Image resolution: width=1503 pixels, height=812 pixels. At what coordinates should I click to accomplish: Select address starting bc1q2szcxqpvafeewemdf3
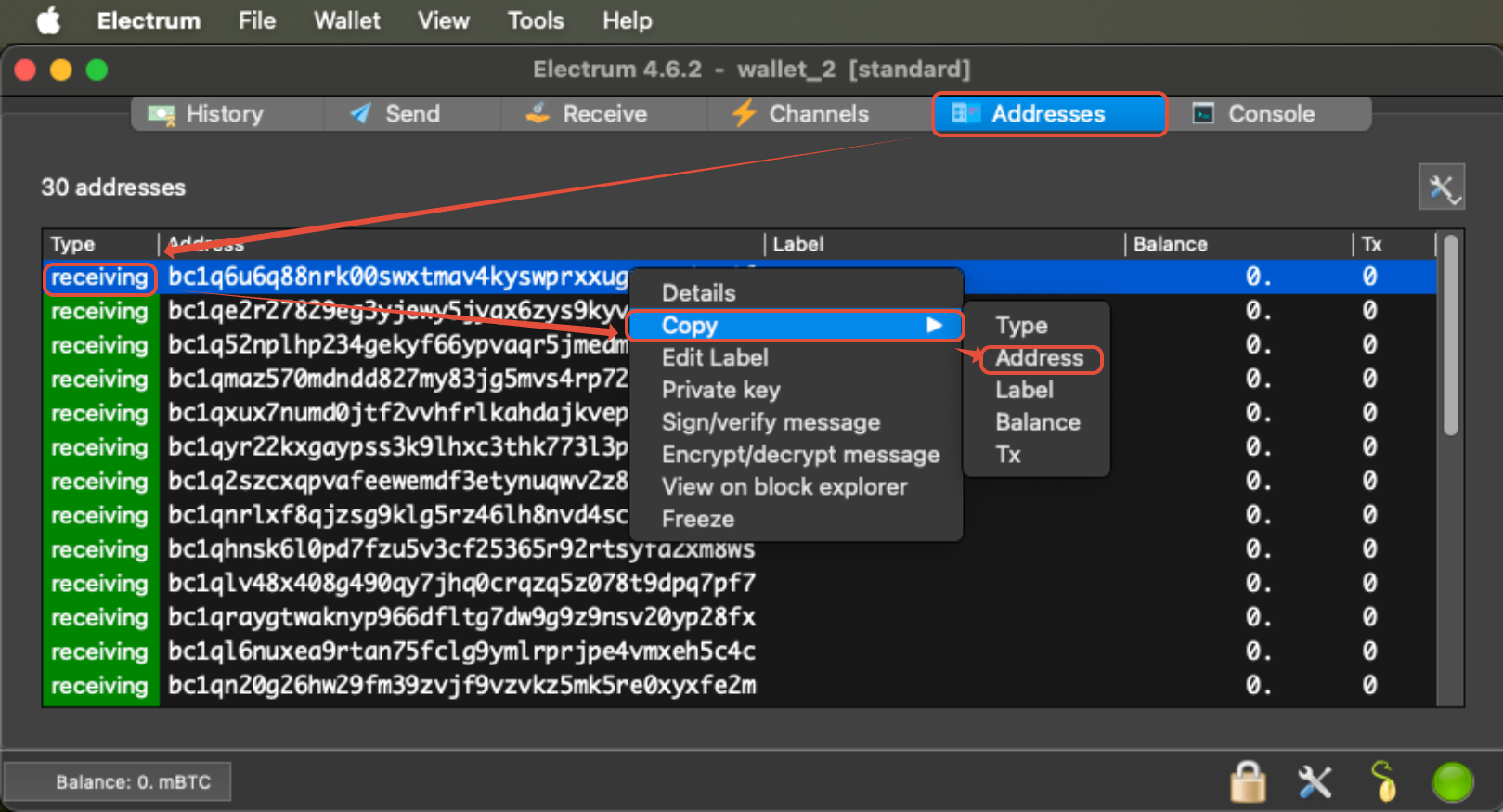(x=398, y=482)
